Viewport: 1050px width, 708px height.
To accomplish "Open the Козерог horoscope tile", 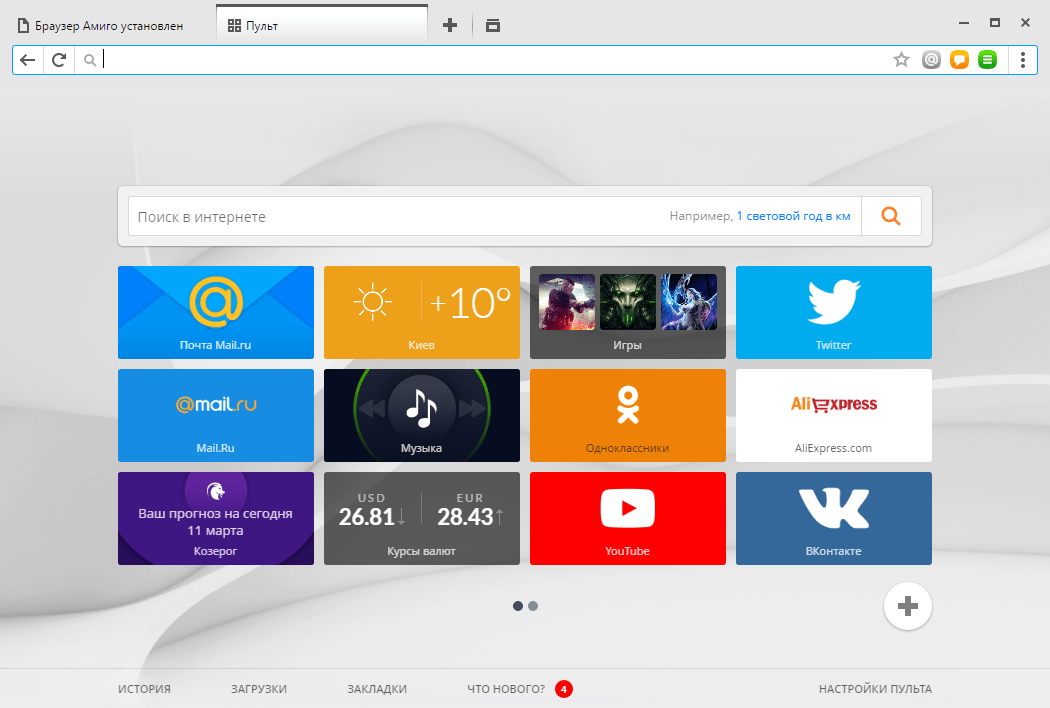I will point(216,518).
